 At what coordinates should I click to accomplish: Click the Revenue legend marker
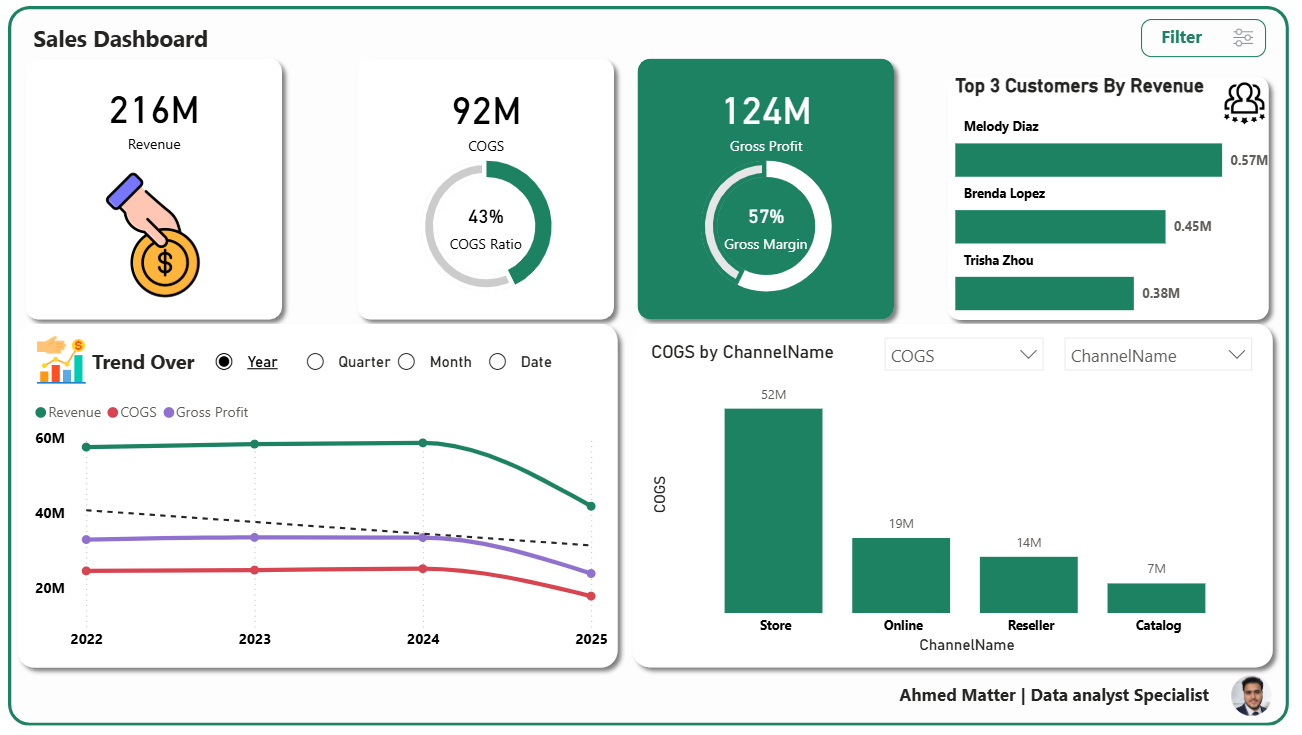click(41, 412)
